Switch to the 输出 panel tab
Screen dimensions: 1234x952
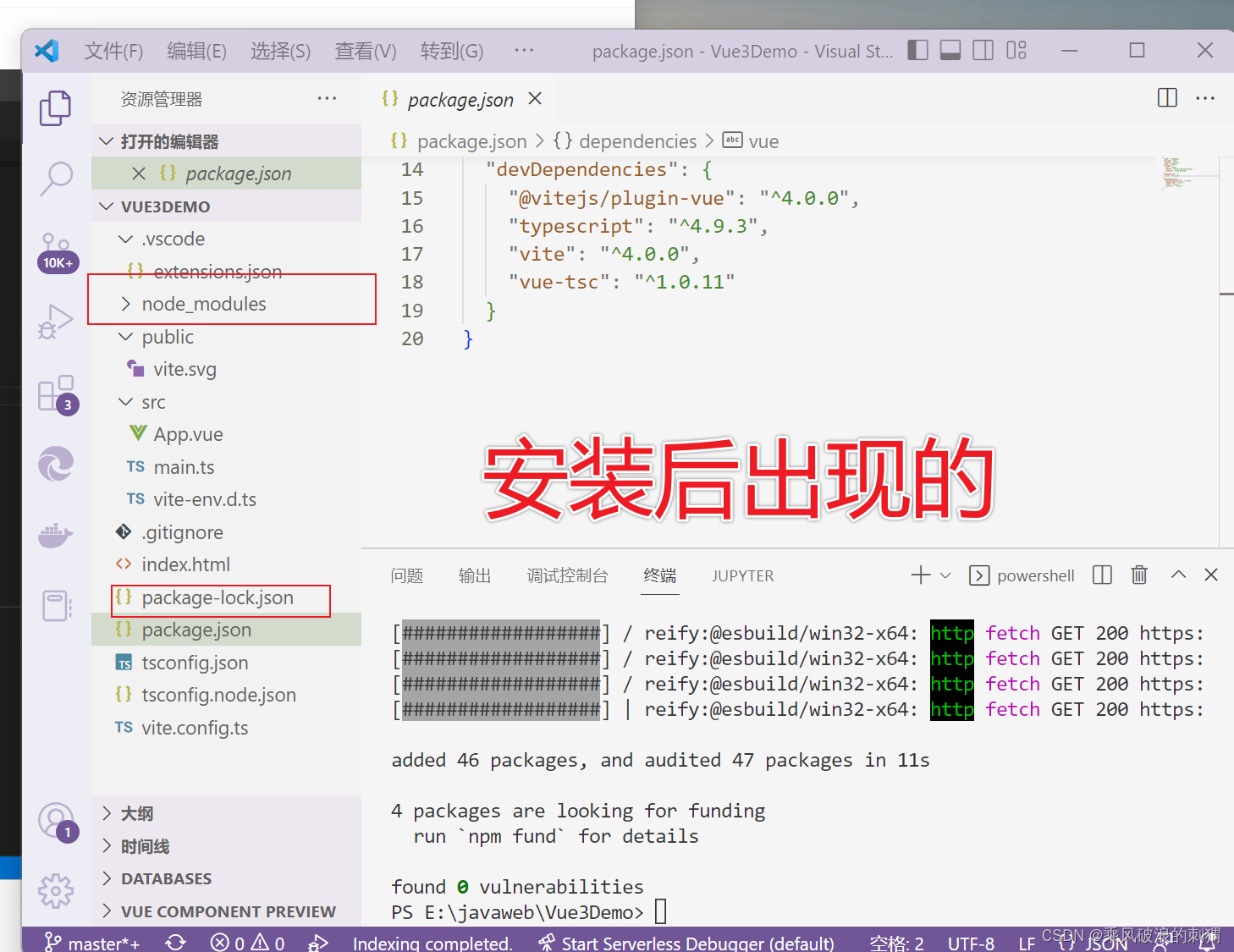point(475,575)
